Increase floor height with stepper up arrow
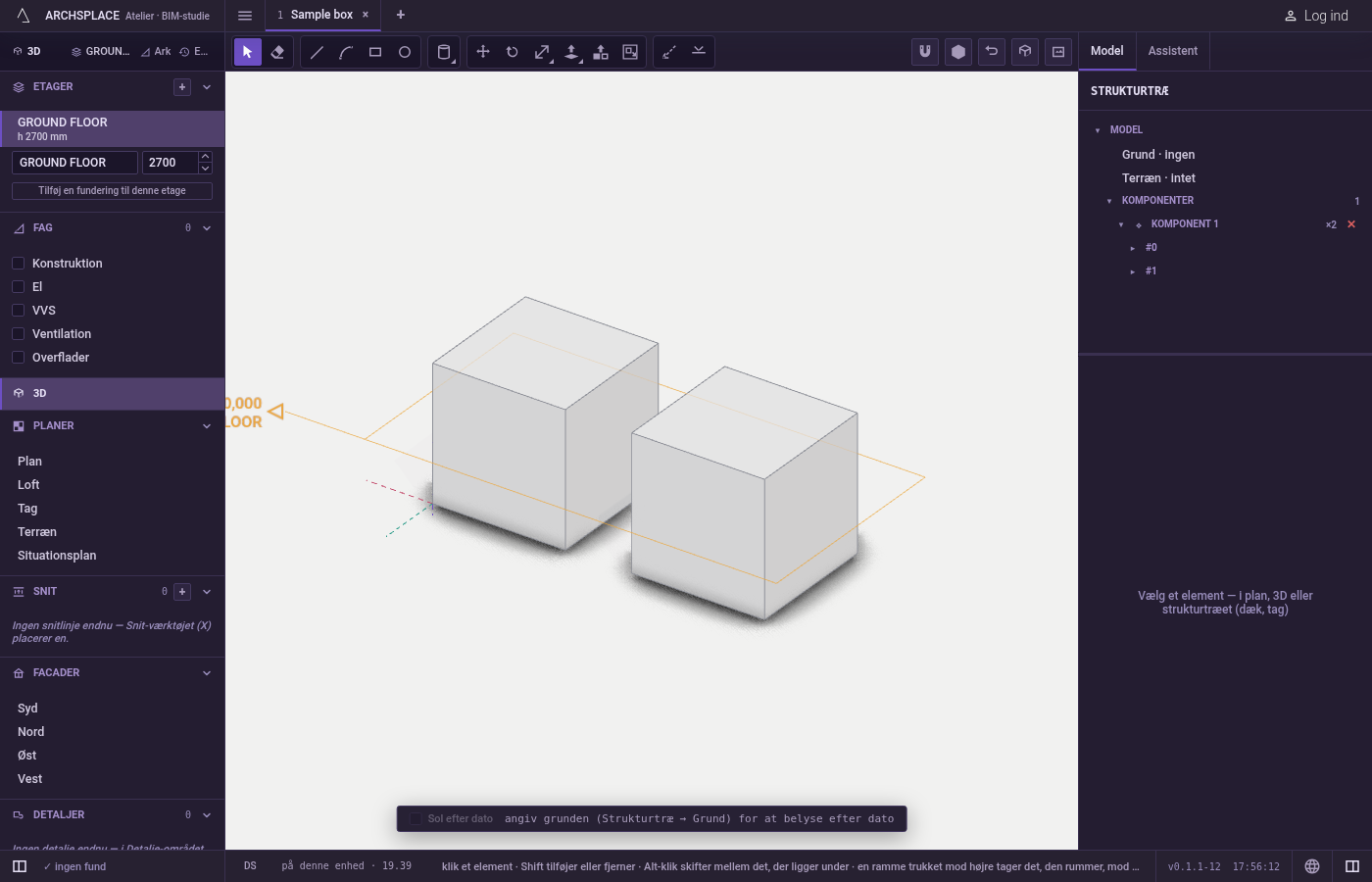The width and height of the screenshot is (1372, 882). coord(205,157)
